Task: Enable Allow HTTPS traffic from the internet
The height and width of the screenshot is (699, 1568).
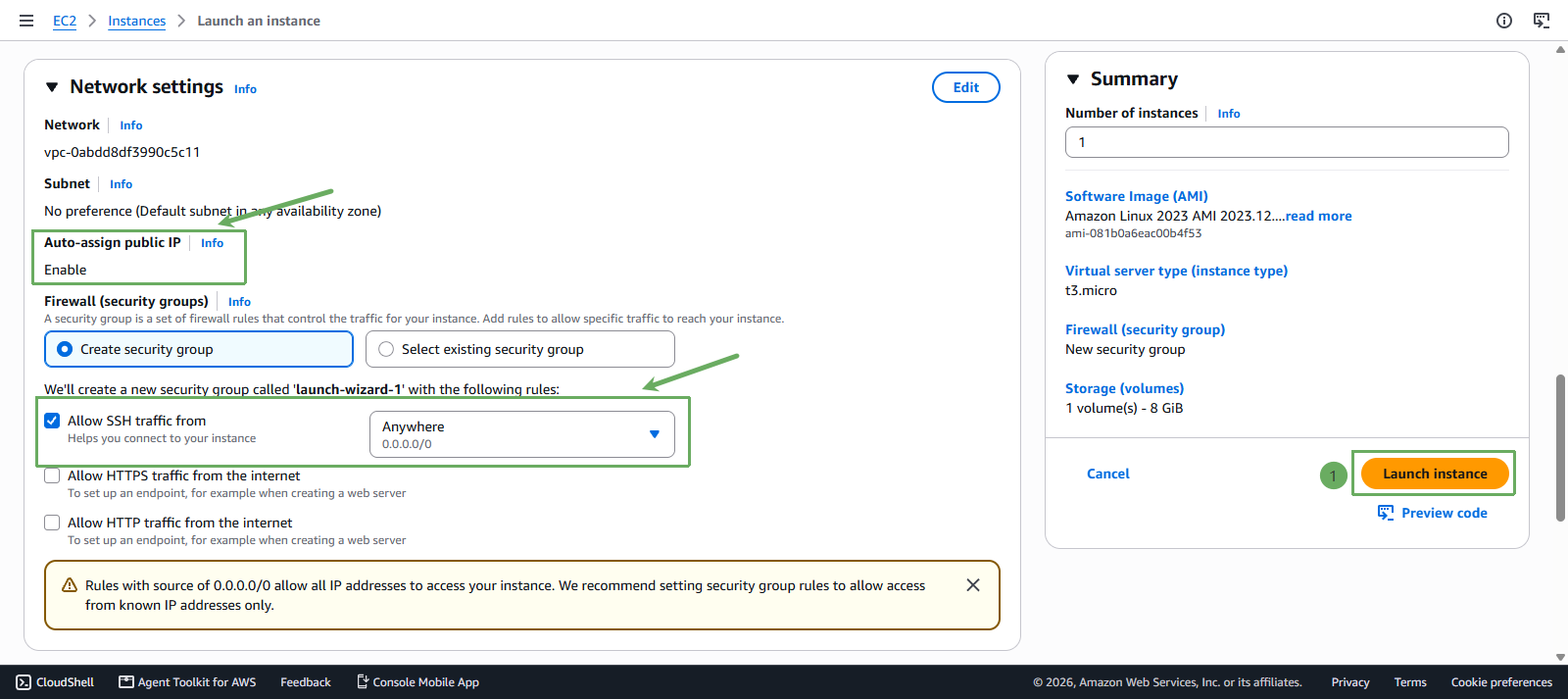Action: (x=52, y=475)
